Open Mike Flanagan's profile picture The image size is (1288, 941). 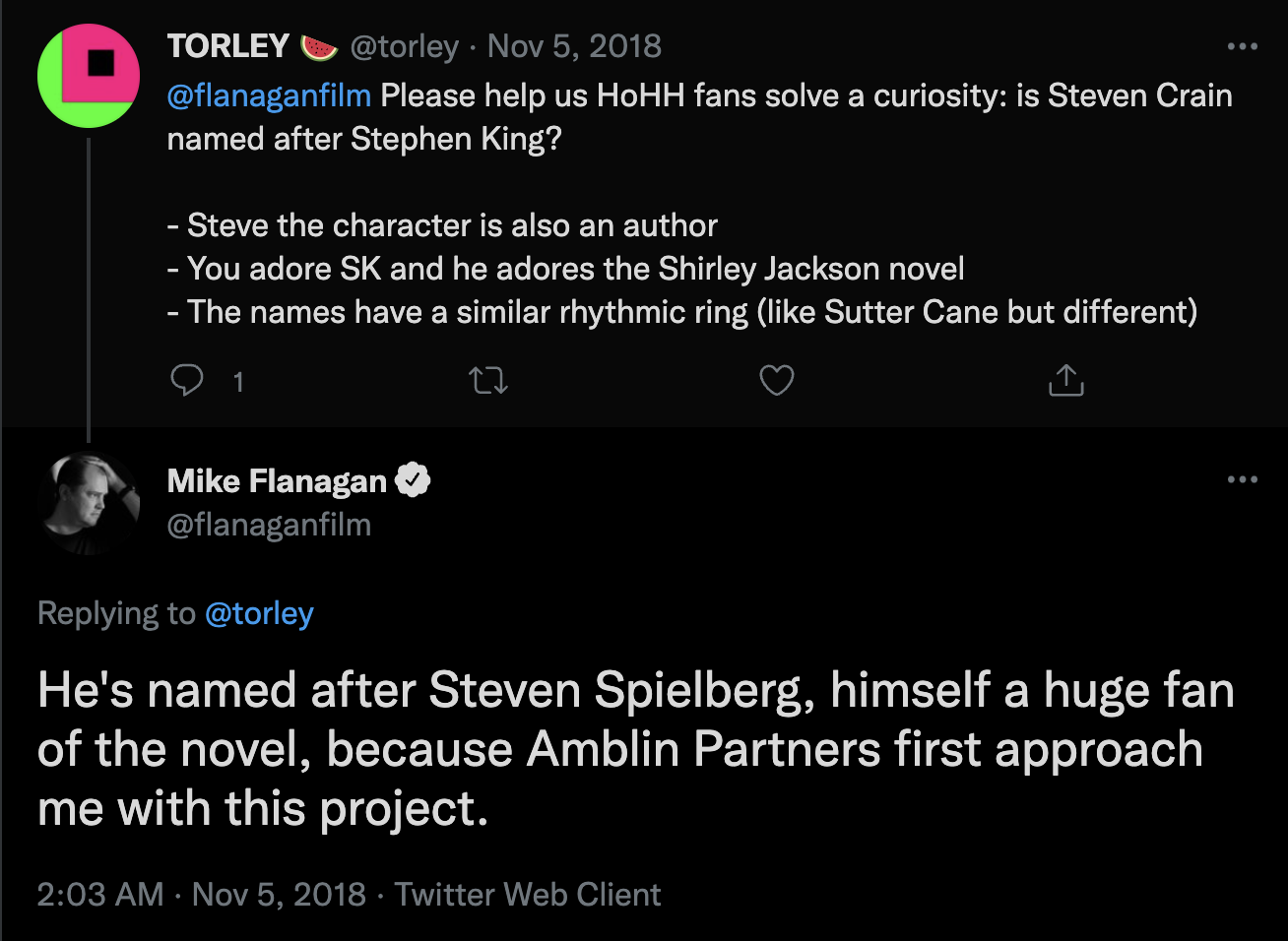click(x=89, y=502)
